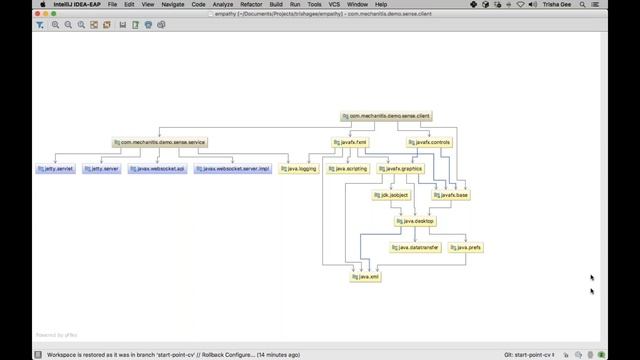Open the Analyze menu
The image size is (640, 360).
coord(223,4)
